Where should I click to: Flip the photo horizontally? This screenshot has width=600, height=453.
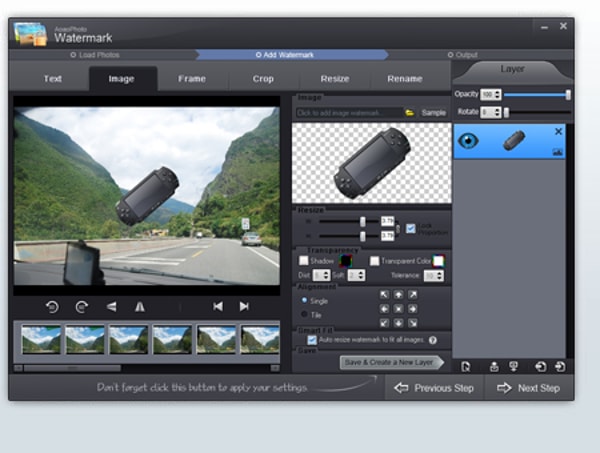pos(111,307)
